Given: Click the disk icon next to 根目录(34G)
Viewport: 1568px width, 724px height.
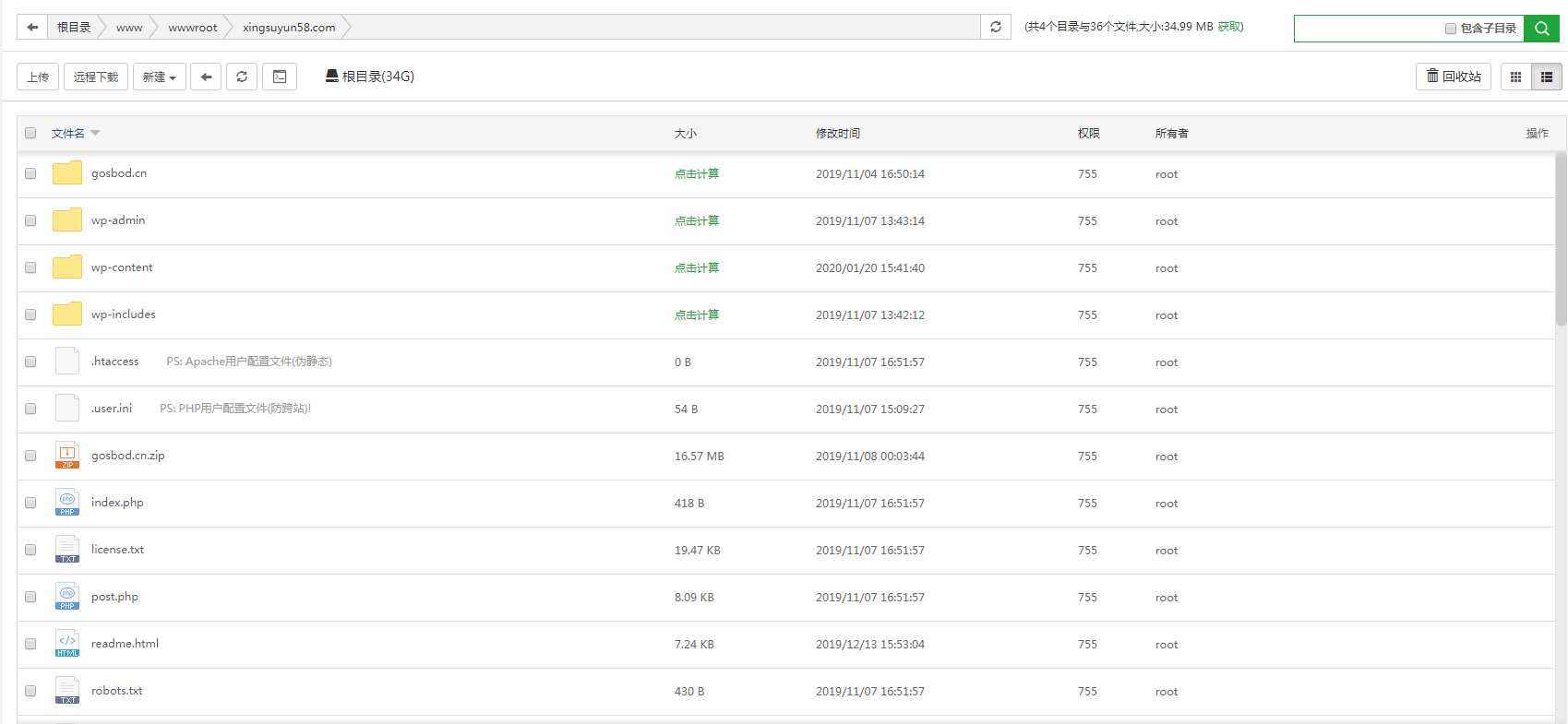Looking at the screenshot, I should coord(331,77).
